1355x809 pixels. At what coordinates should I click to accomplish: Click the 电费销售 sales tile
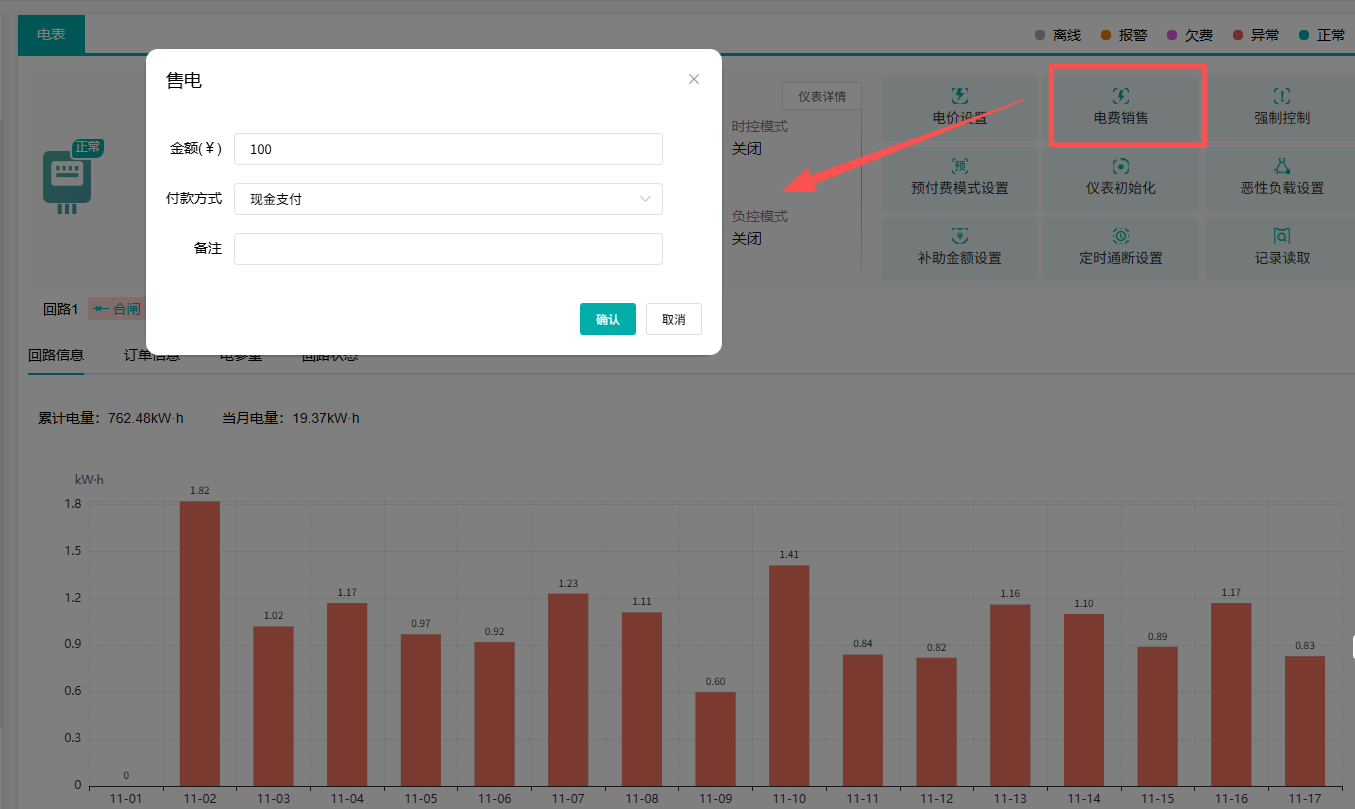(1121, 108)
